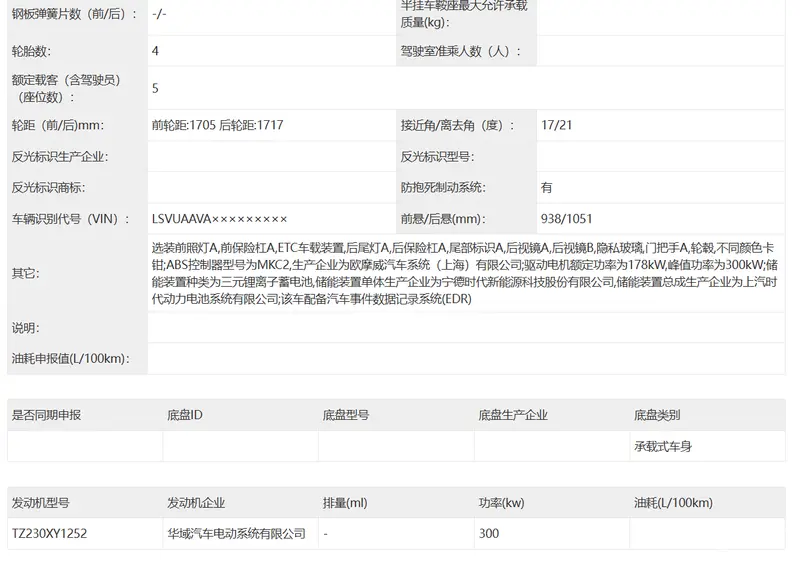Click the 额定载客 seat count value 5
800x561 pixels.
click(x=155, y=88)
